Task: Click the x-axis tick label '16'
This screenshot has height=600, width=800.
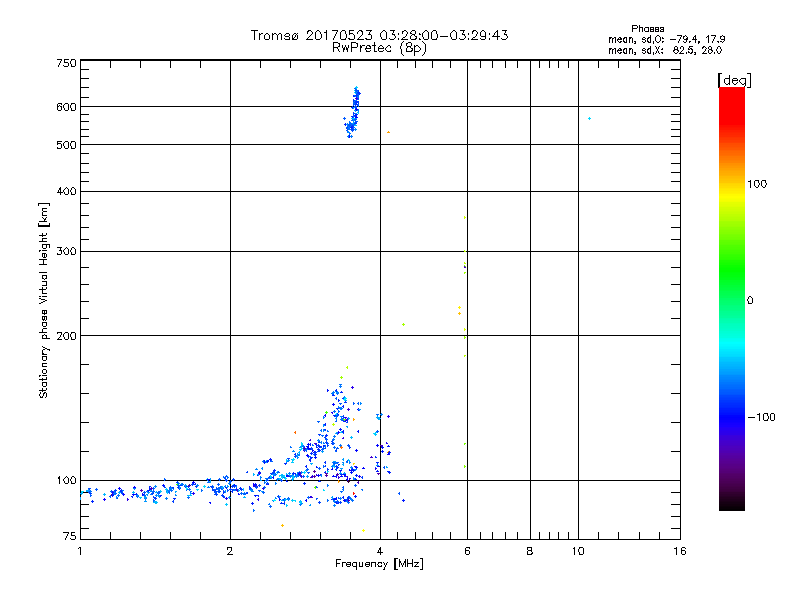Action: click(x=680, y=551)
